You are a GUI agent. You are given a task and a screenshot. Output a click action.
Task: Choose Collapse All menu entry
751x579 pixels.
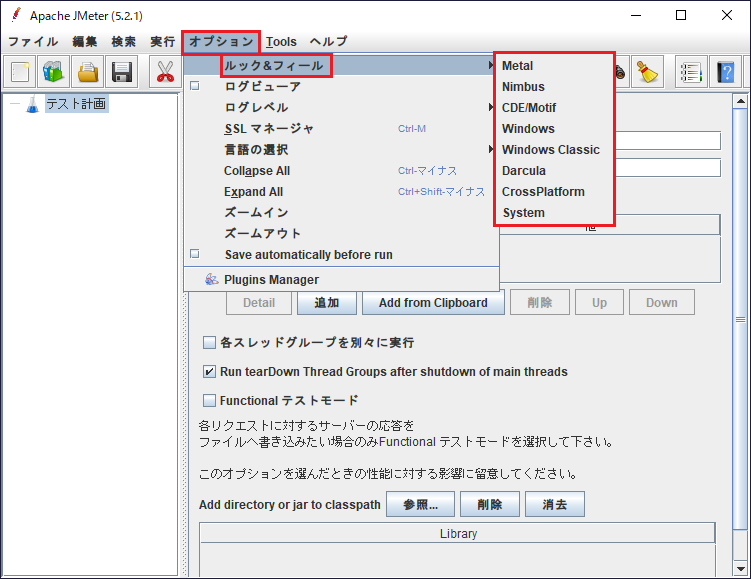coord(339,170)
